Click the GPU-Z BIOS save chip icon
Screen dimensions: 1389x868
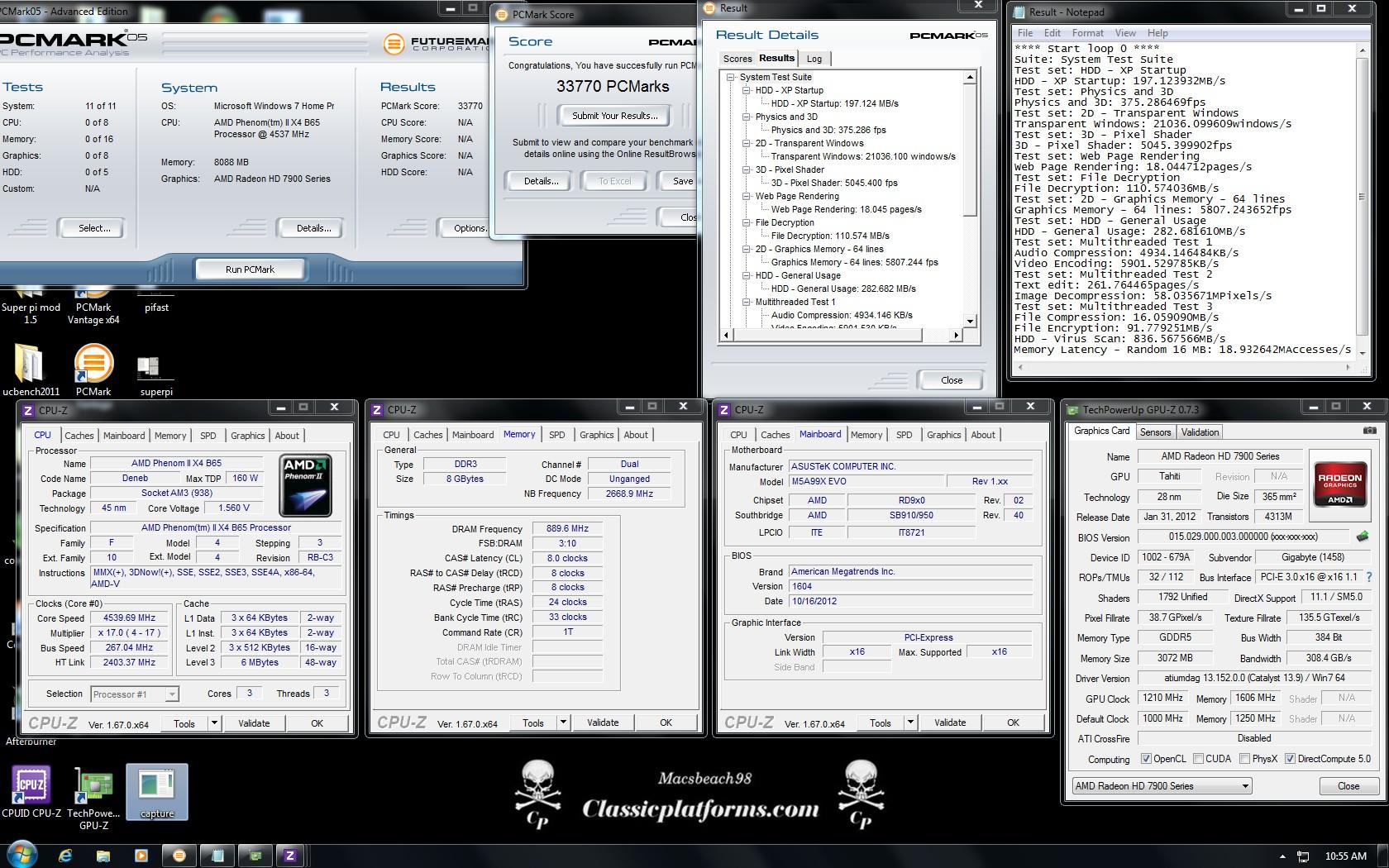pos(1363,537)
